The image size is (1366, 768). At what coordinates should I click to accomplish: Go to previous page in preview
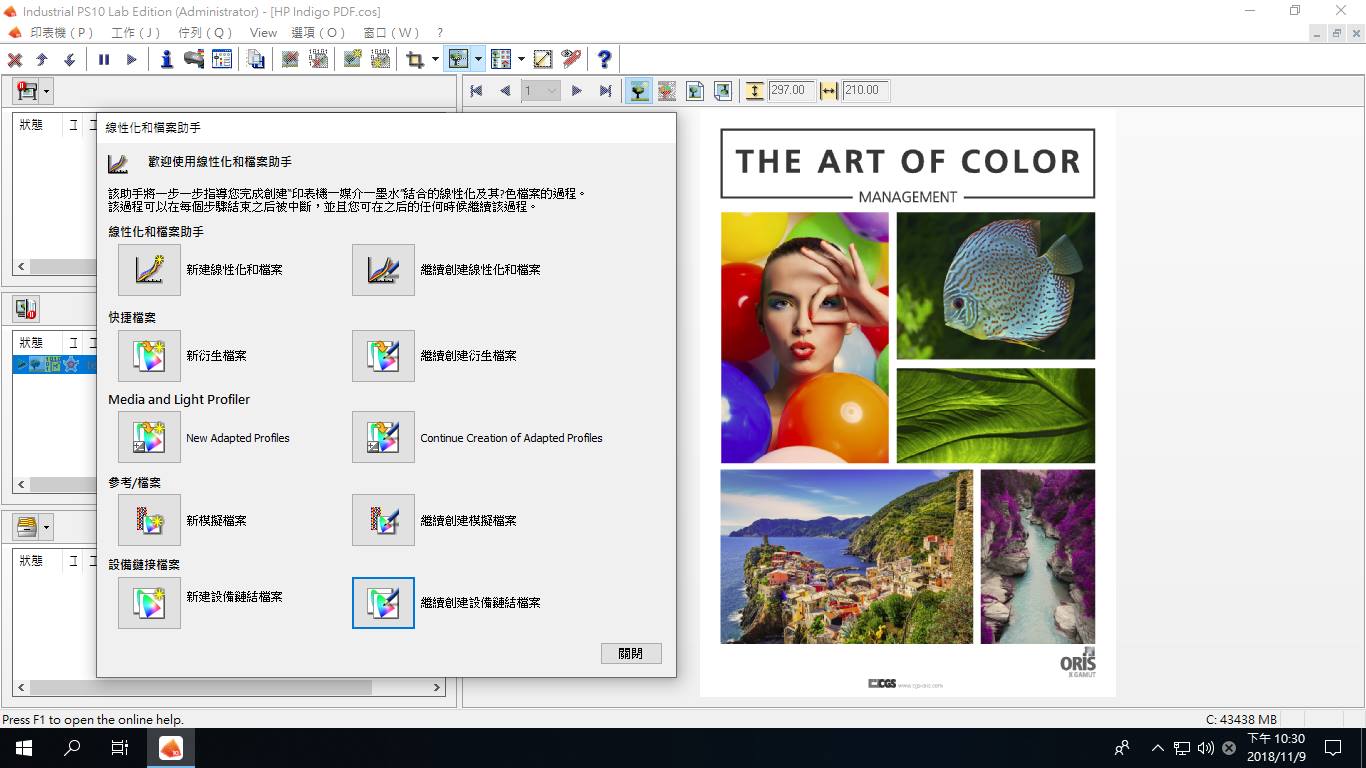click(x=505, y=91)
